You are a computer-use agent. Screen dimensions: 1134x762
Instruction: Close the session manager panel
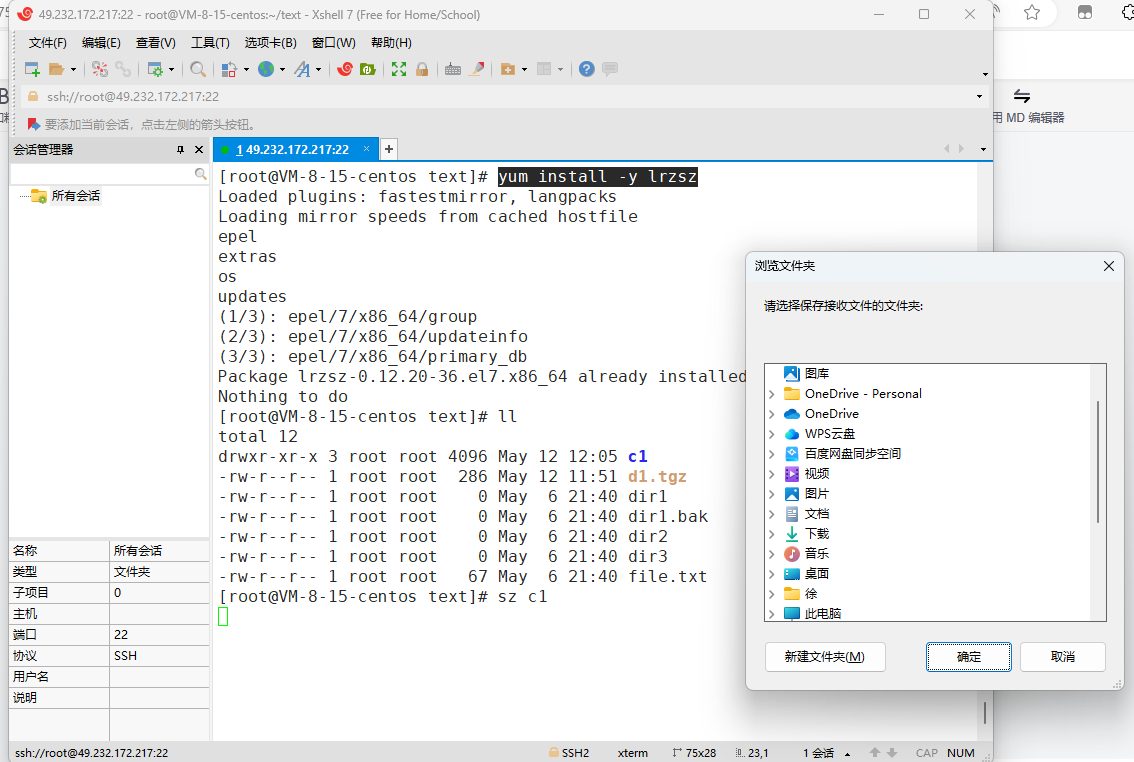[x=199, y=150]
